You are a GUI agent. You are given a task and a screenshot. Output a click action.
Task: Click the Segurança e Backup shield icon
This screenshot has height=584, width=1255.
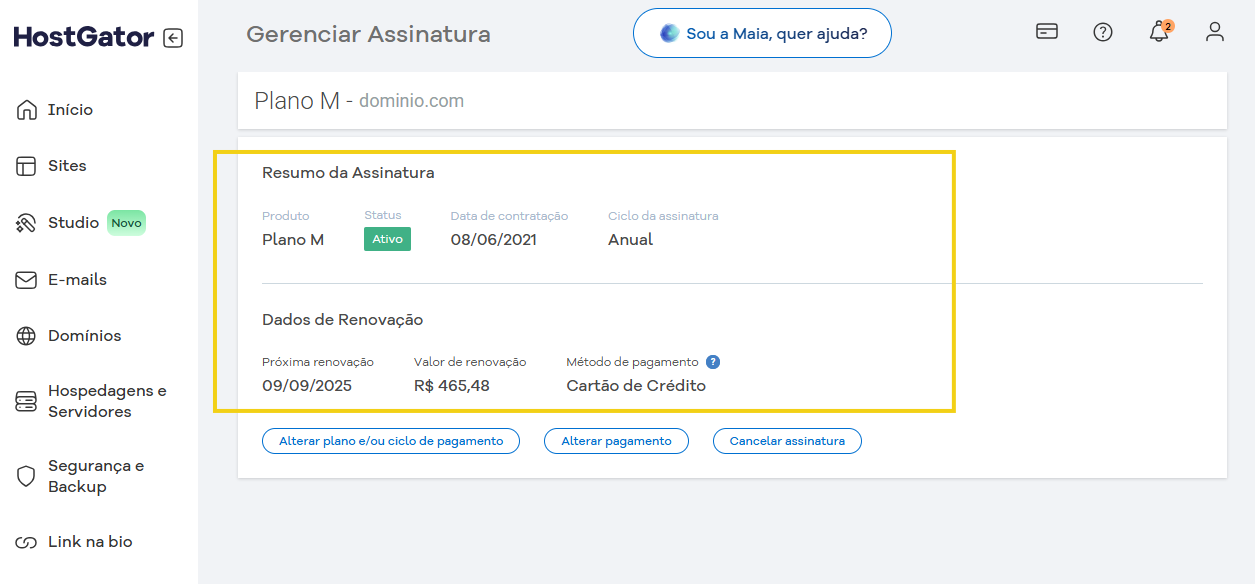pos(26,476)
